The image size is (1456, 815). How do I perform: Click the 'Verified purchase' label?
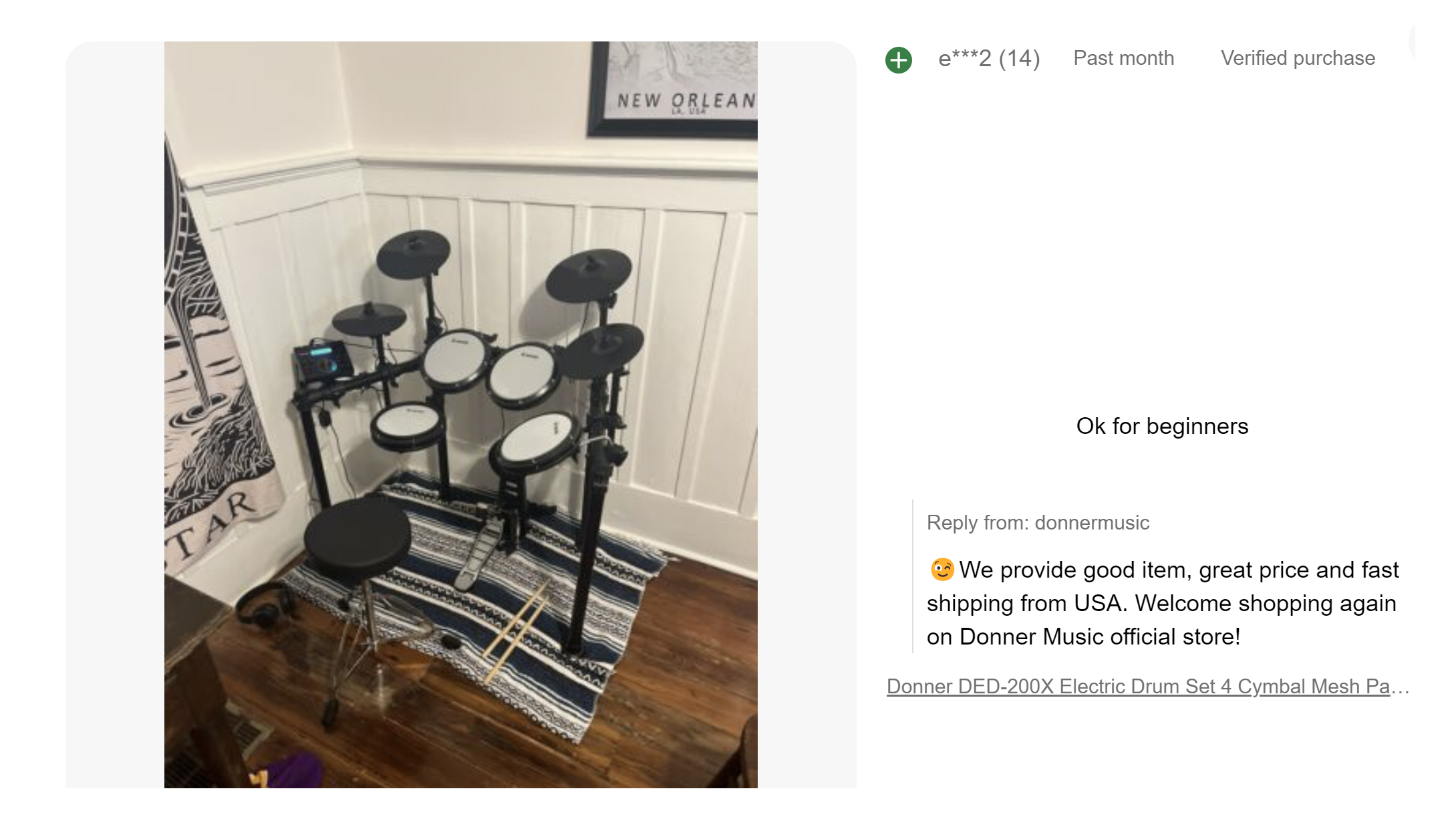(1297, 59)
